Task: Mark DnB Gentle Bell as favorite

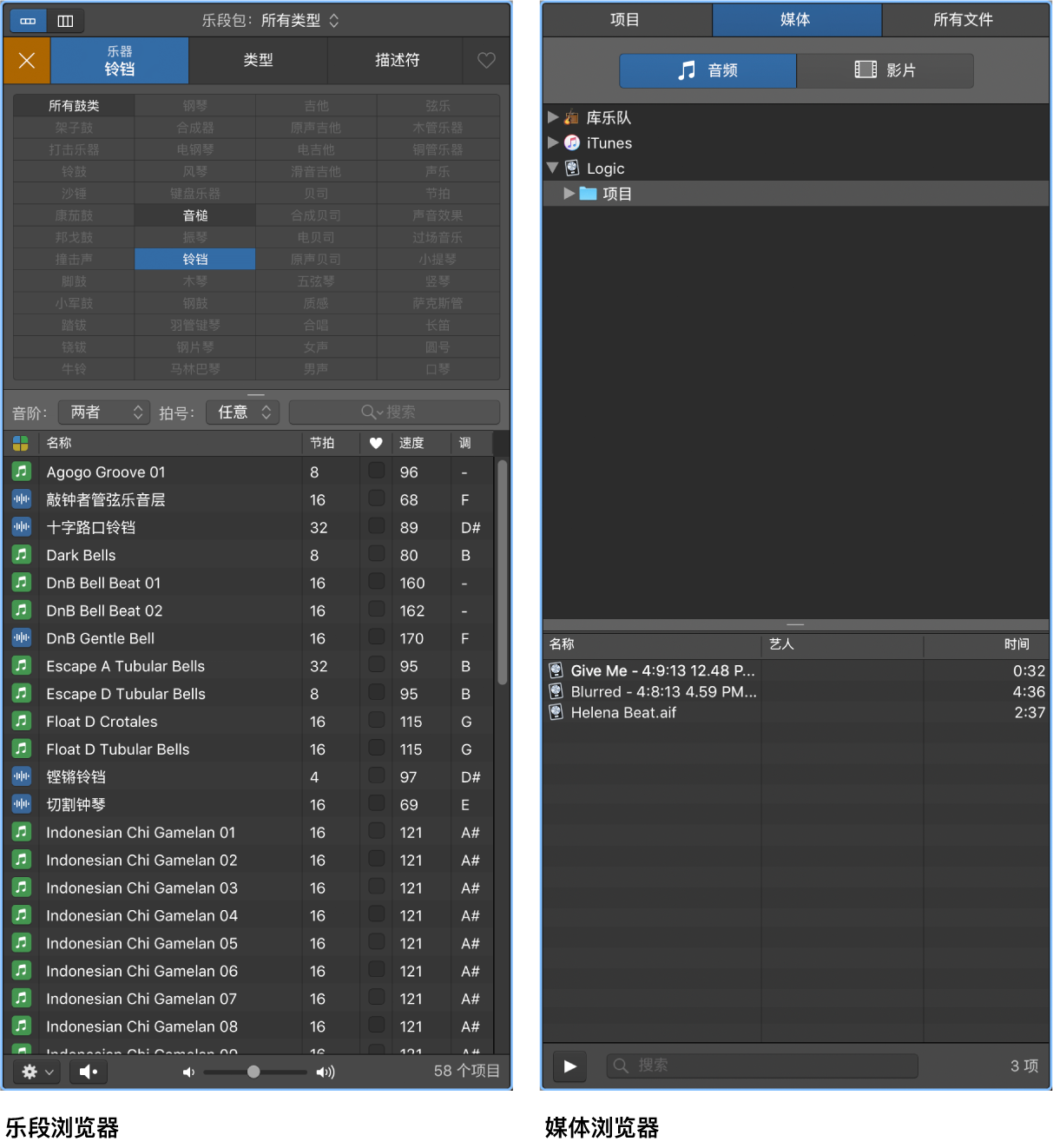Action: (x=376, y=637)
